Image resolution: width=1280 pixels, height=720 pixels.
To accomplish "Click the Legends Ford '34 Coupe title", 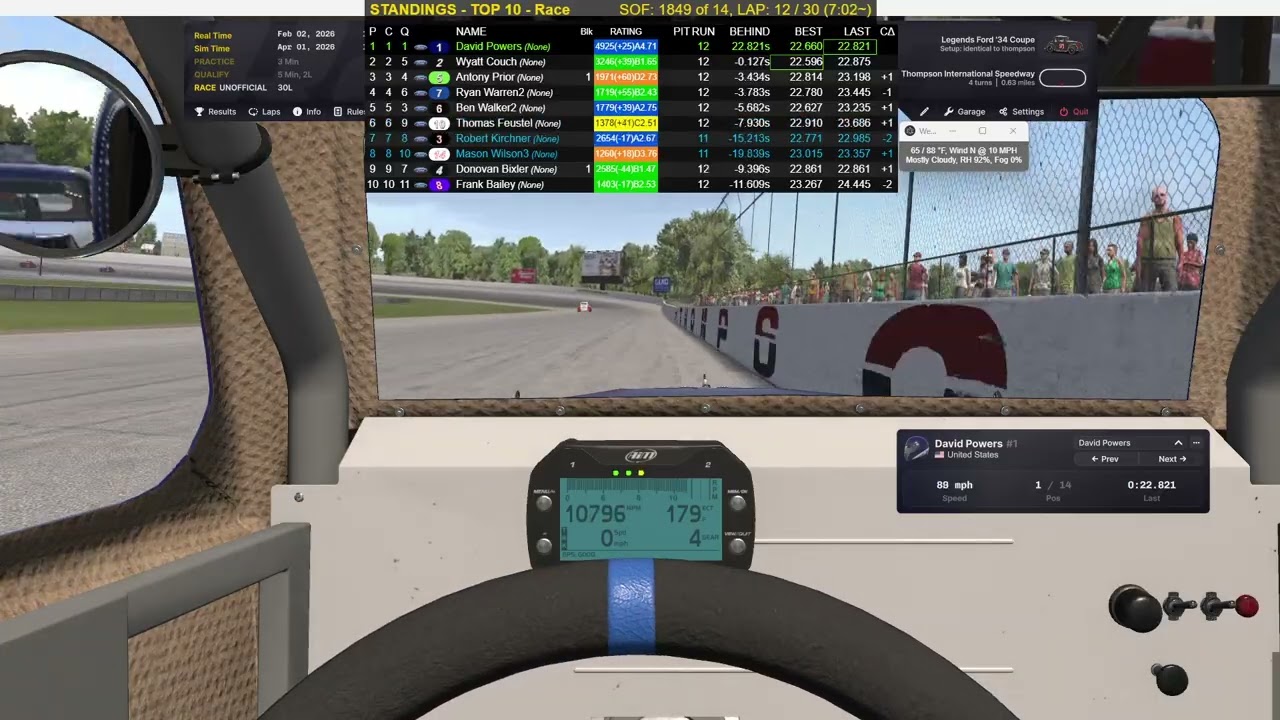I will (x=988, y=40).
